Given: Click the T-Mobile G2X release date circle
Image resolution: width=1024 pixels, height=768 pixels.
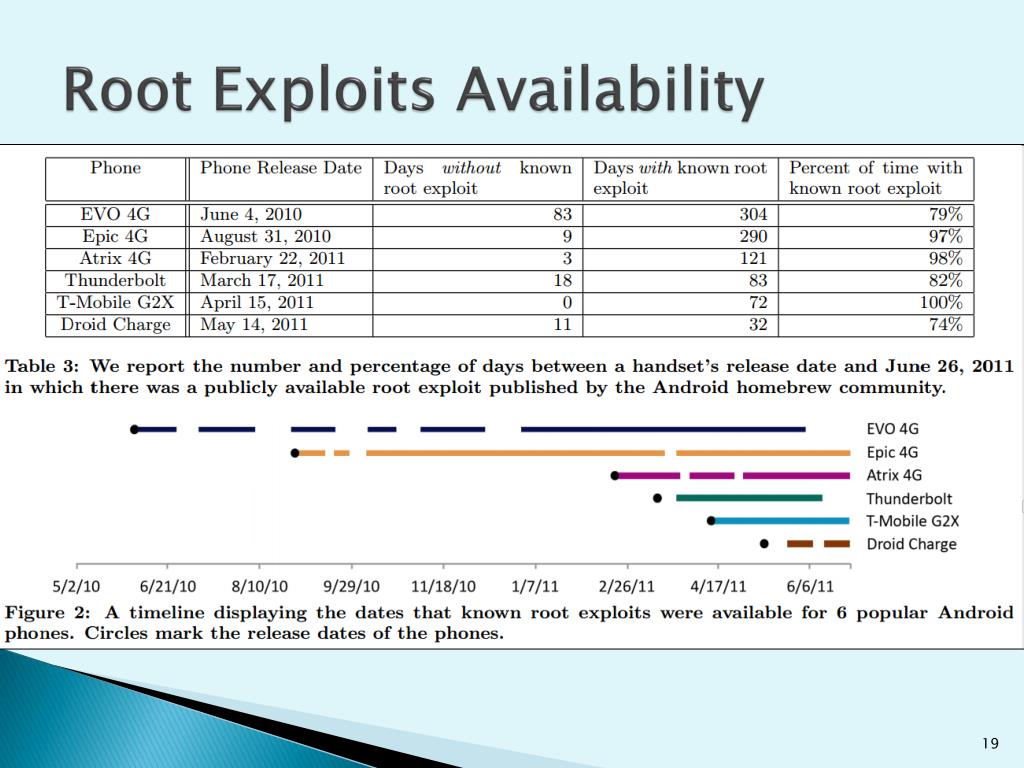Looking at the screenshot, I should 711,521.
